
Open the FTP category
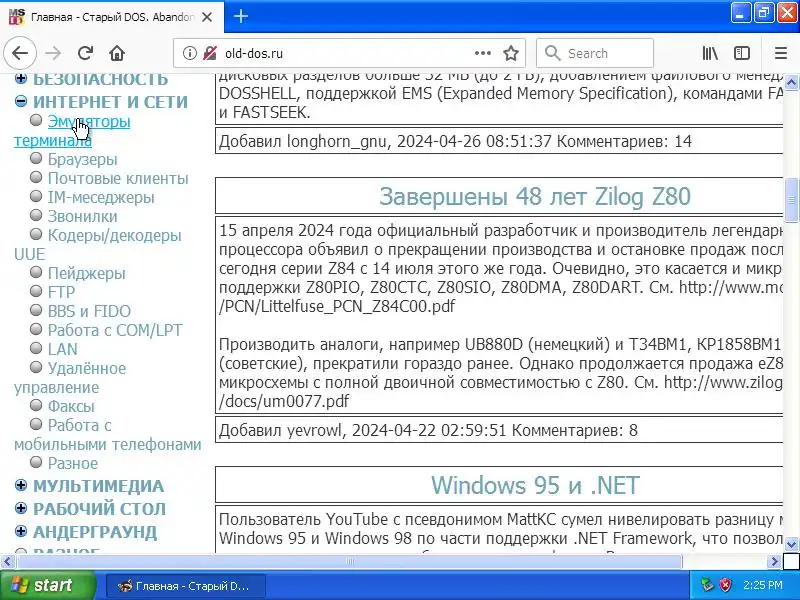[x=61, y=292]
